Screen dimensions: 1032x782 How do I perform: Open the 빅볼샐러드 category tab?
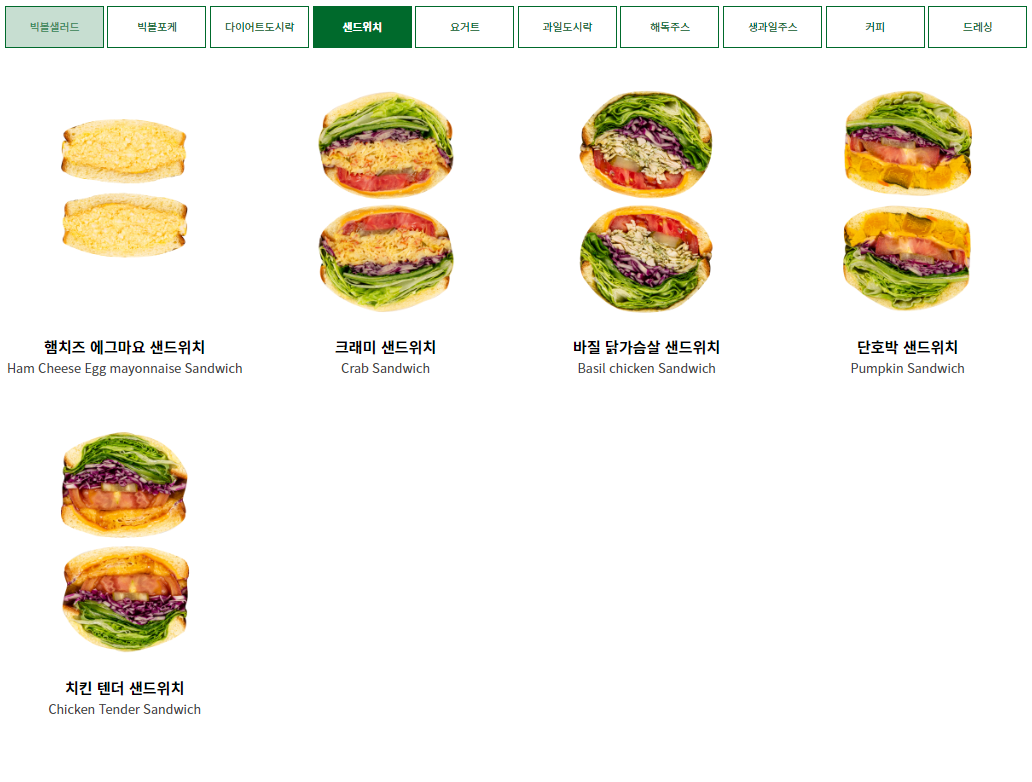[55, 27]
